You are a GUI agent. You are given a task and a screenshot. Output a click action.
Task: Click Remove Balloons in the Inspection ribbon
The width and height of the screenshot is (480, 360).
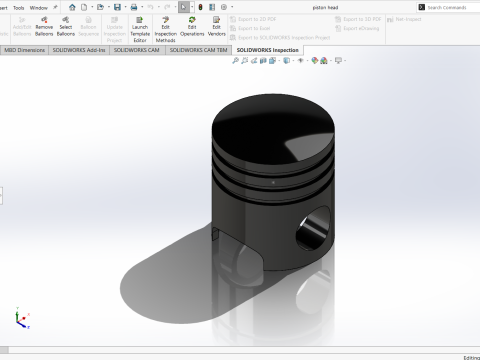click(44, 26)
